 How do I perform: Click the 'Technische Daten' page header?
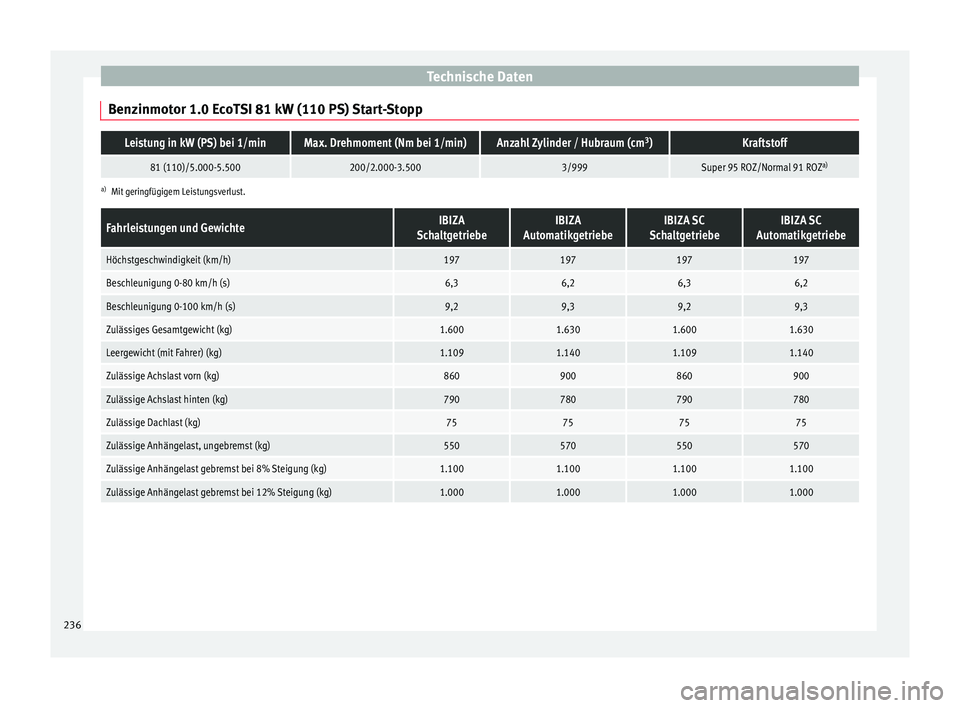479,77
